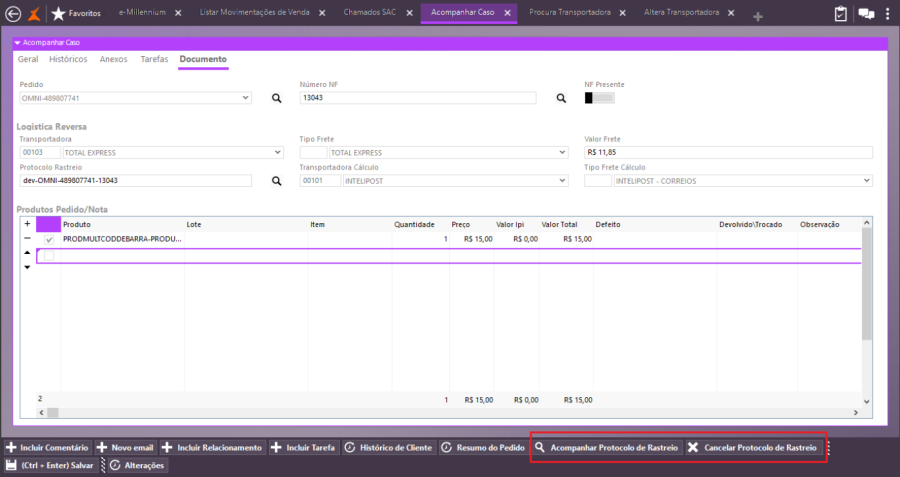Uncheck the PRODMULTCODDEBARRA product row checkbox
900x477 pixels.
[x=49, y=239]
